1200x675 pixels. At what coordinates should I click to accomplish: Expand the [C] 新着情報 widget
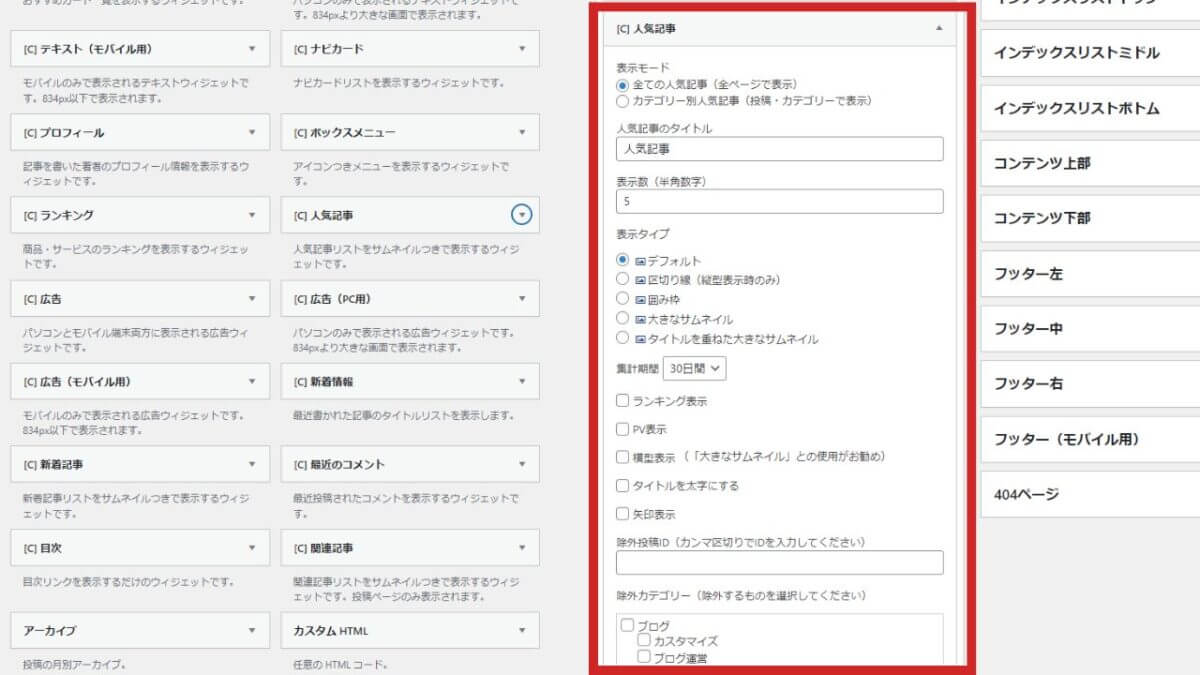(520, 381)
